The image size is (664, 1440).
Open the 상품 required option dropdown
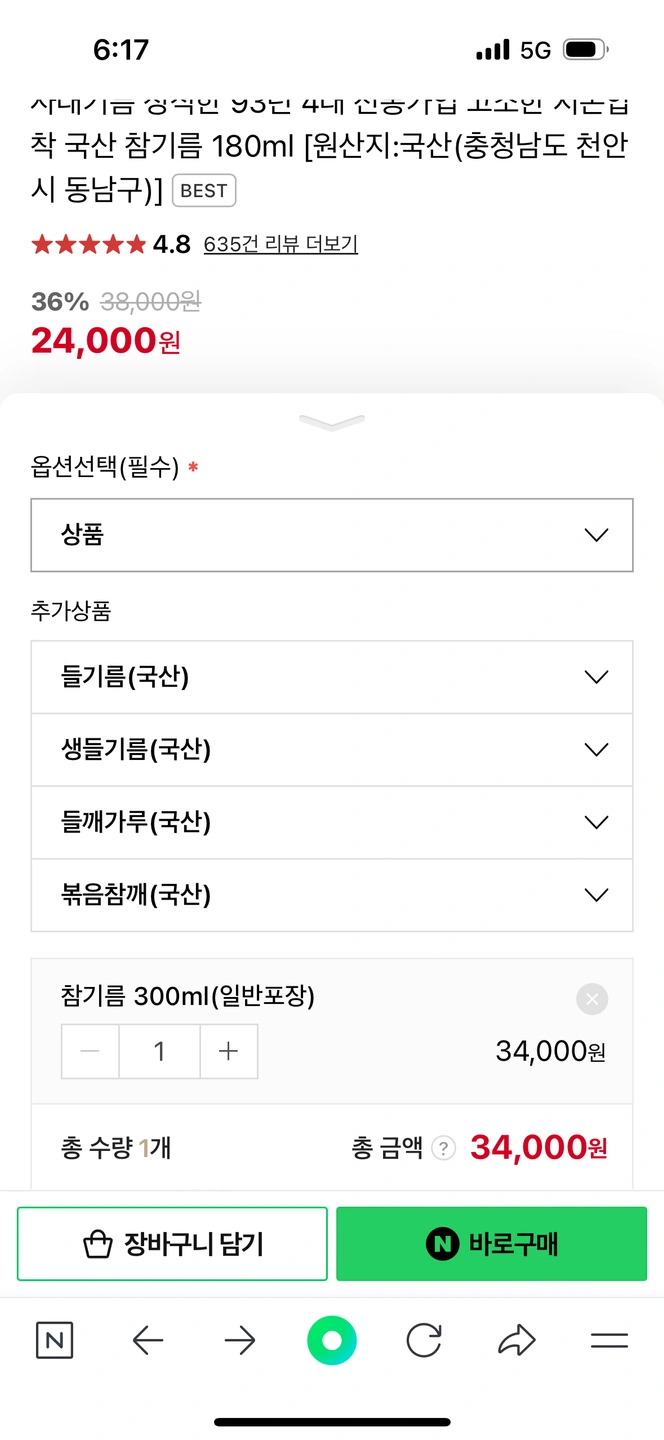332,535
